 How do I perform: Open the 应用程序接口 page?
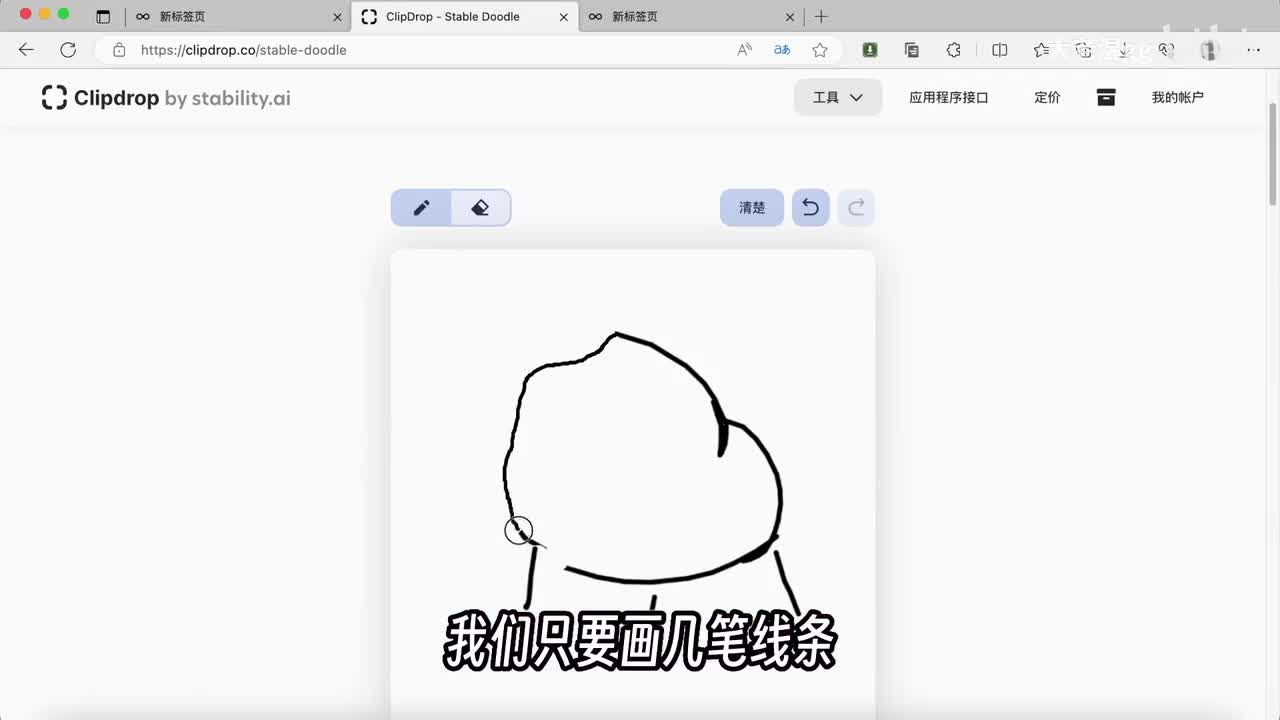pyautogui.click(x=948, y=97)
